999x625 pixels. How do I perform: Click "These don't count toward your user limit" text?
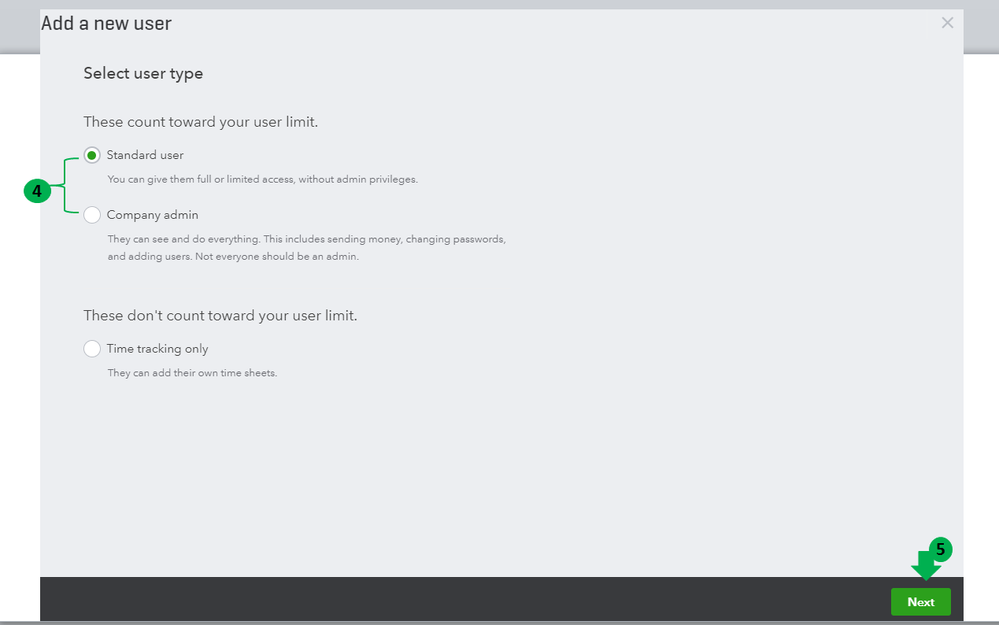(x=220, y=315)
